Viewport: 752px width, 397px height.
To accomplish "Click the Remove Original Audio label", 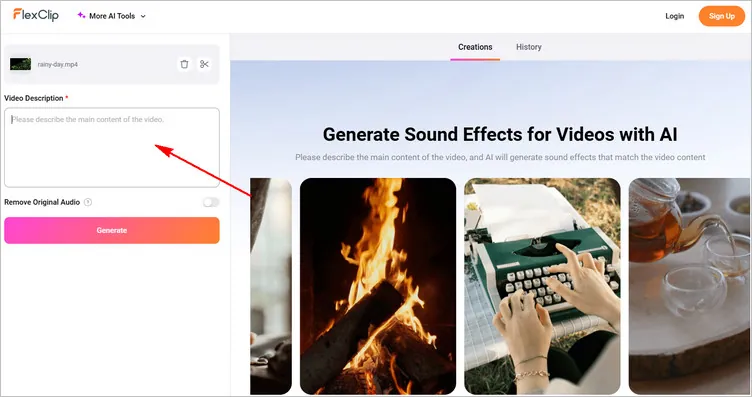I will (42, 202).
